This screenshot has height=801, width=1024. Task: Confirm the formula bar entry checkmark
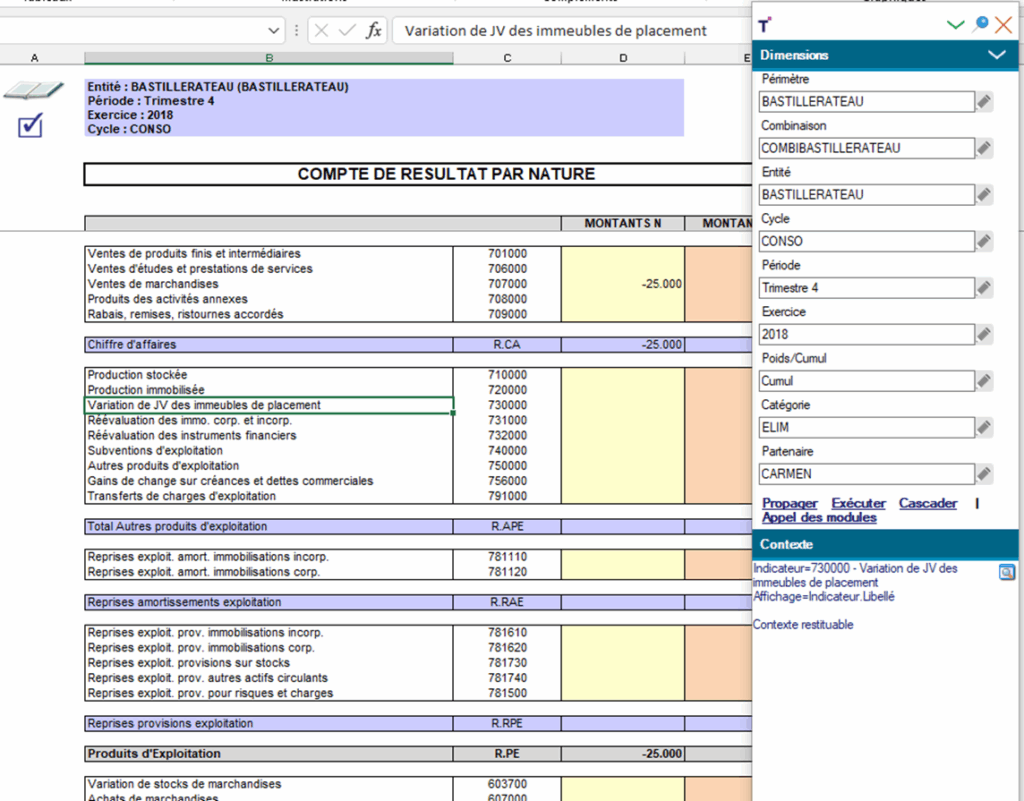[347, 31]
